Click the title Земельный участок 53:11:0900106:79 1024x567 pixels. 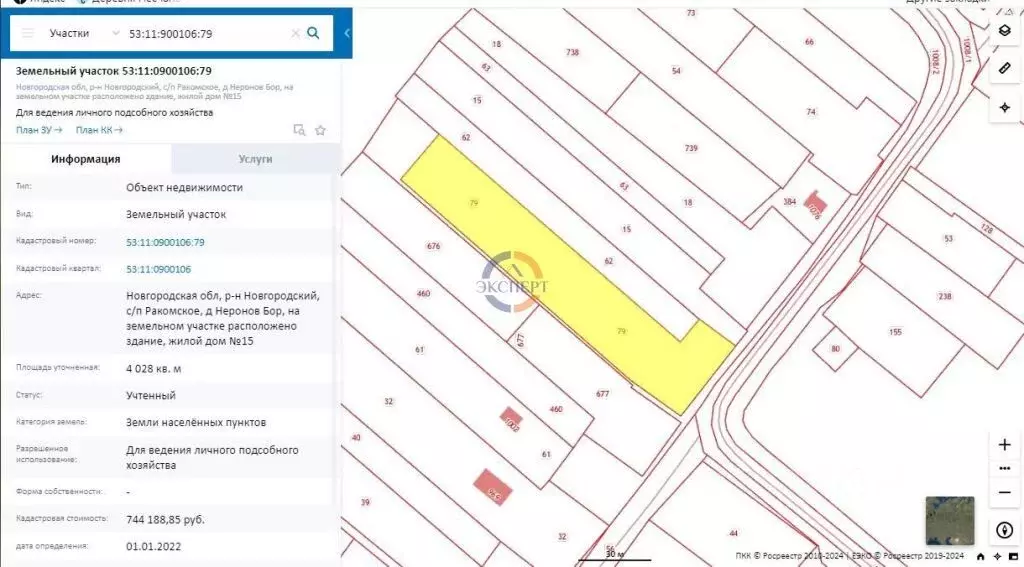tap(114, 71)
